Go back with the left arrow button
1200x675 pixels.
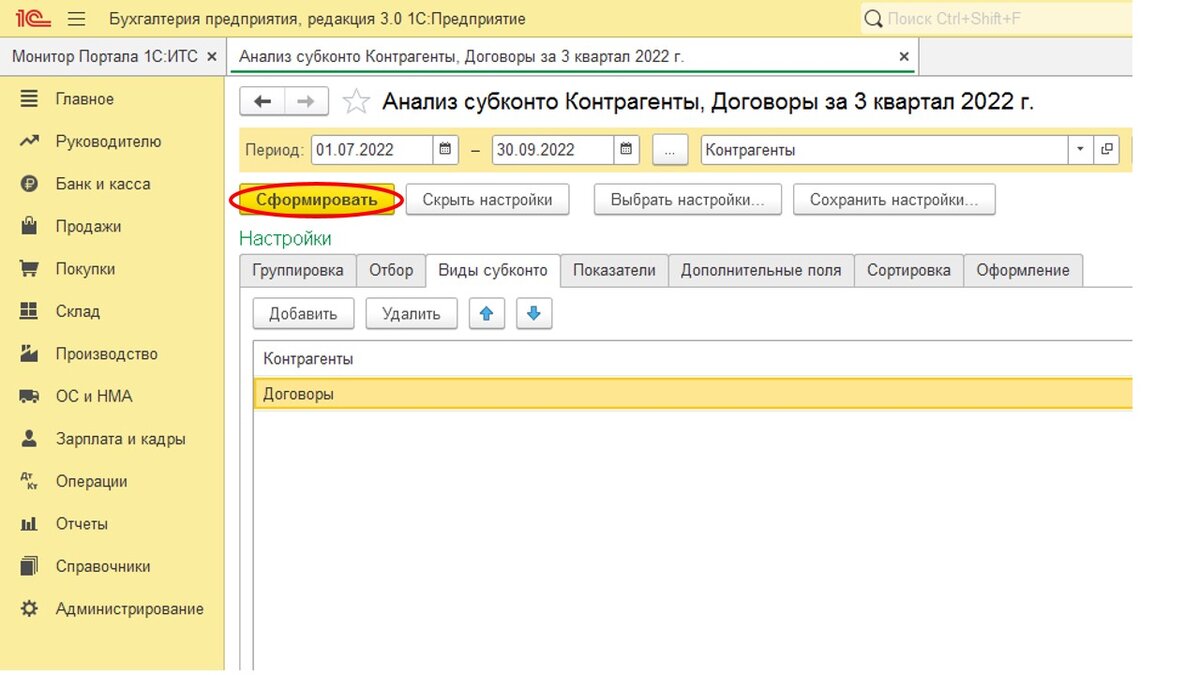pos(262,101)
